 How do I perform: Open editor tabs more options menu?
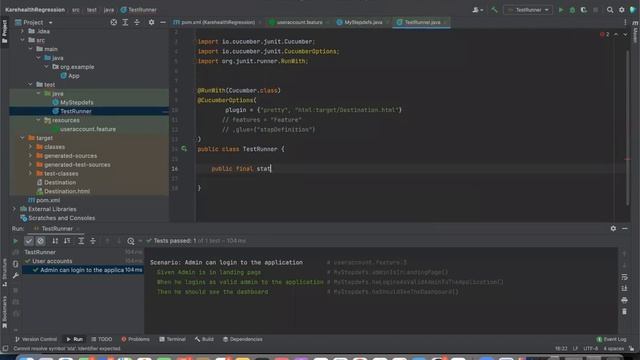pos(625,22)
